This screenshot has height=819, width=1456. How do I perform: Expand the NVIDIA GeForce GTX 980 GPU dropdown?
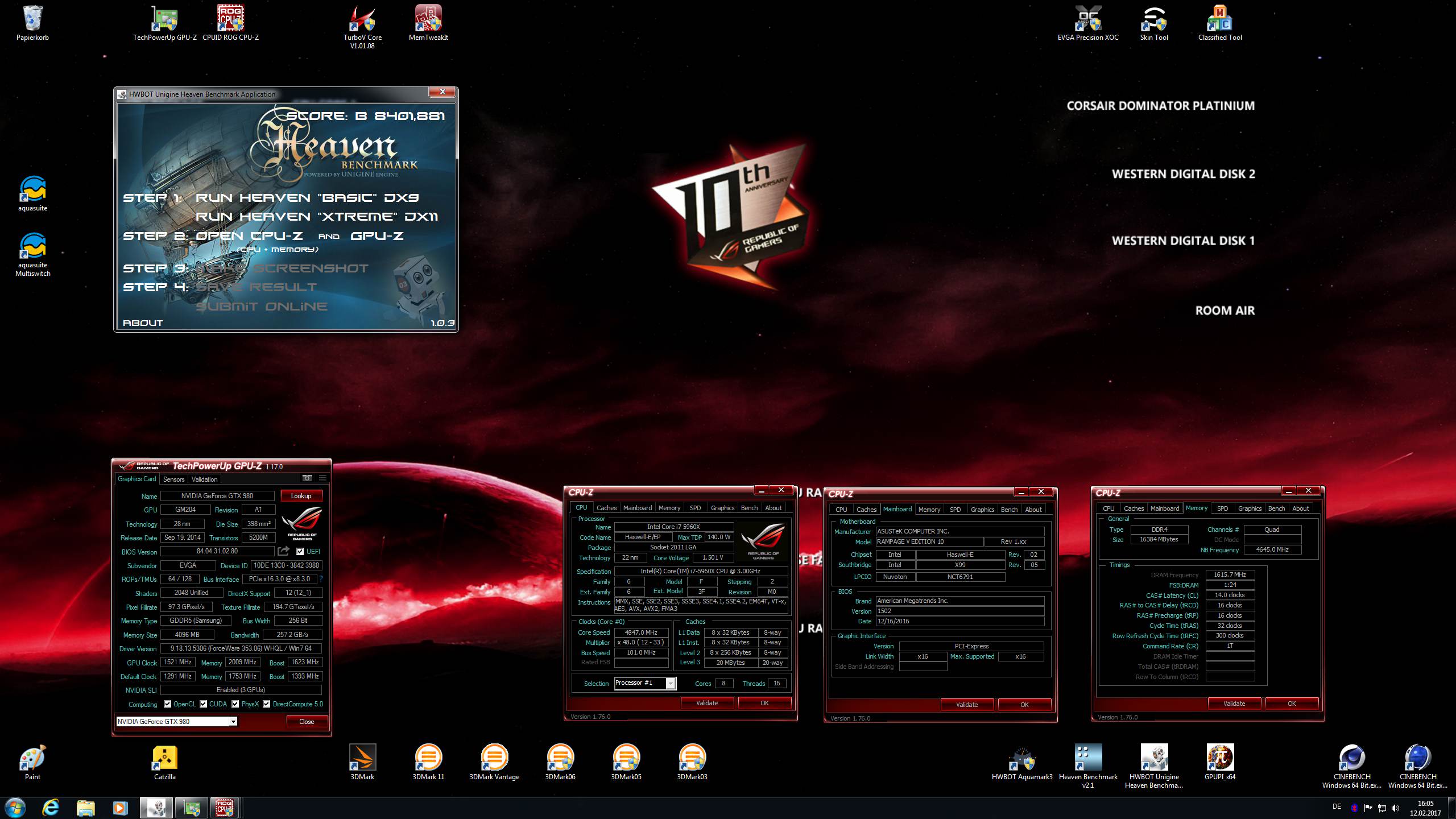pyautogui.click(x=233, y=722)
